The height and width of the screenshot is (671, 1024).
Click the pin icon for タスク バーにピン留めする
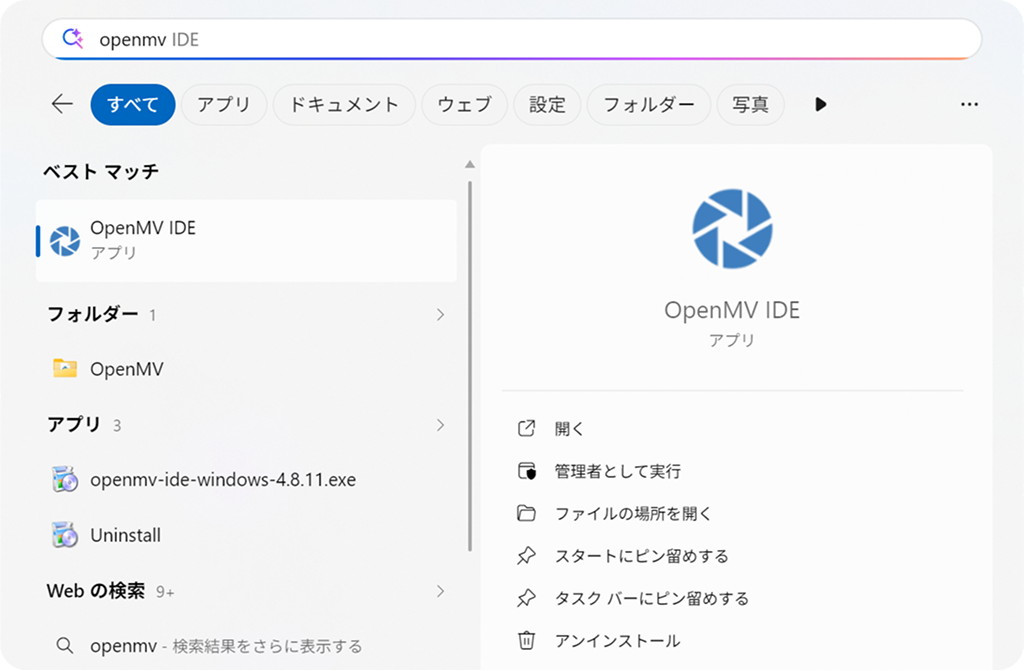tap(526, 598)
